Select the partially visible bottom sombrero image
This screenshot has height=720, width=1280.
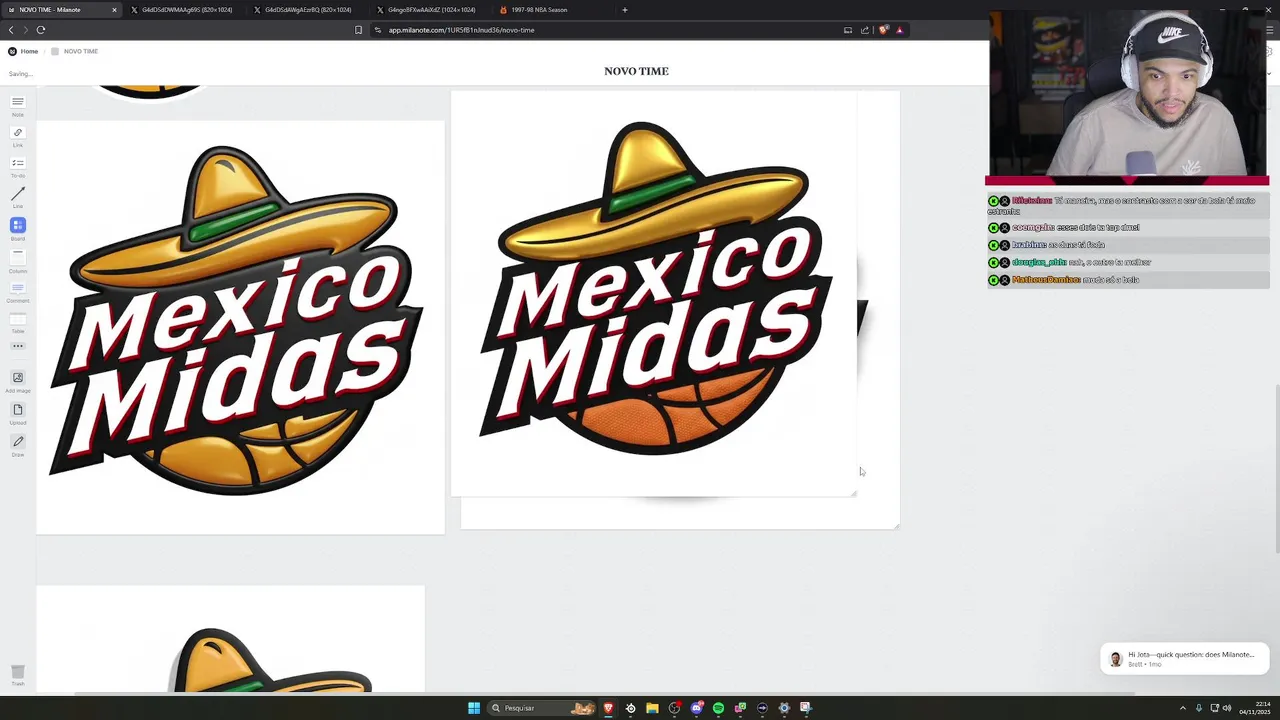230,639
